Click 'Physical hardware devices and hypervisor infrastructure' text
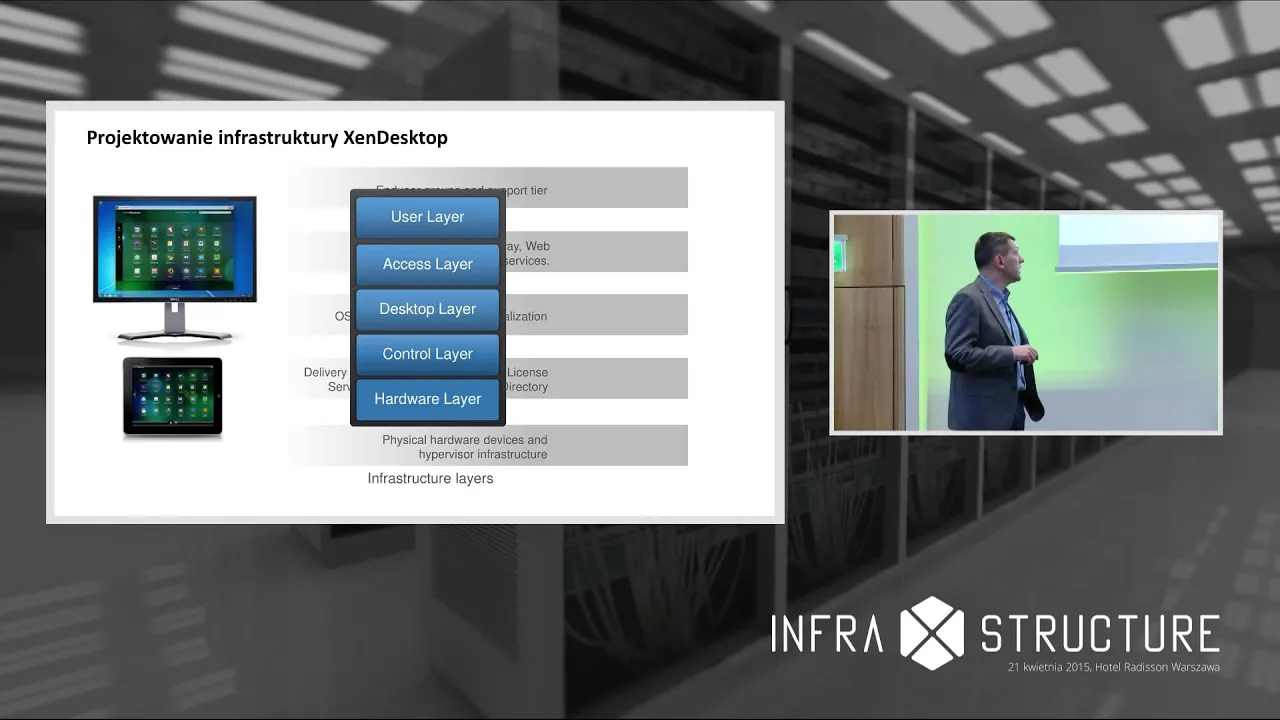1280x720 pixels. 465,447
